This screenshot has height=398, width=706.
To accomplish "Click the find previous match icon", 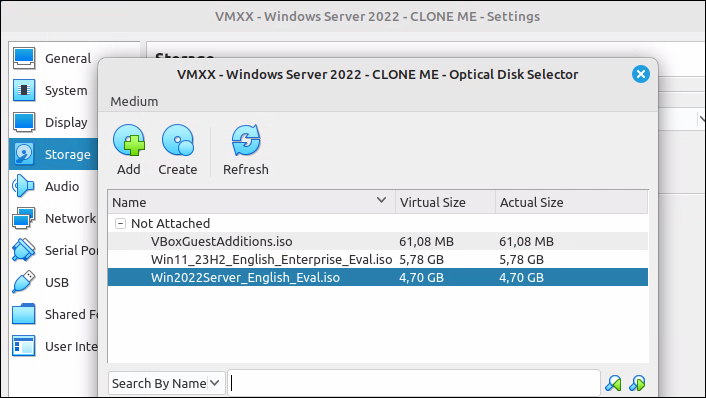I will click(x=613, y=383).
